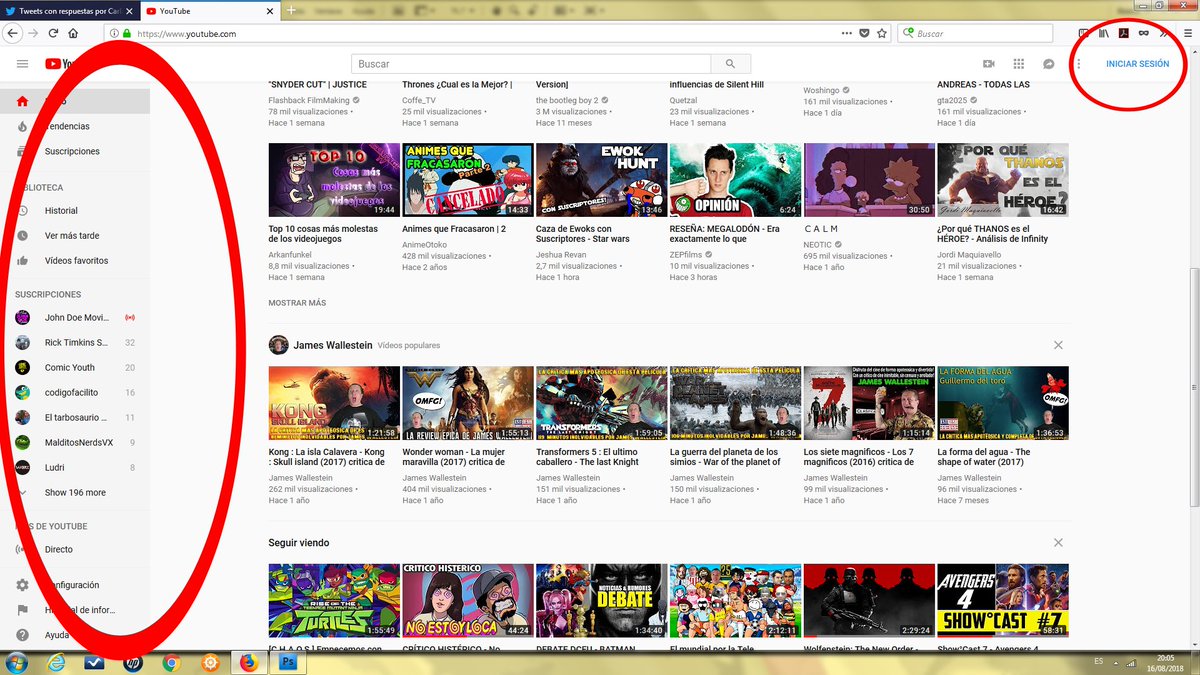The height and width of the screenshot is (675, 1200).
Task: Play Animes que Fracasaron thumbnail
Action: (x=468, y=180)
